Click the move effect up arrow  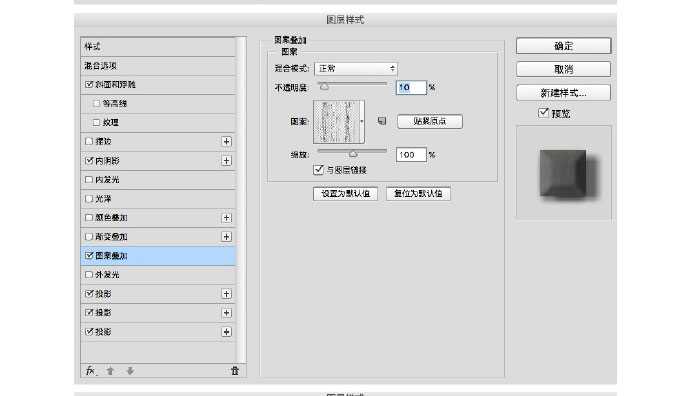(x=110, y=371)
